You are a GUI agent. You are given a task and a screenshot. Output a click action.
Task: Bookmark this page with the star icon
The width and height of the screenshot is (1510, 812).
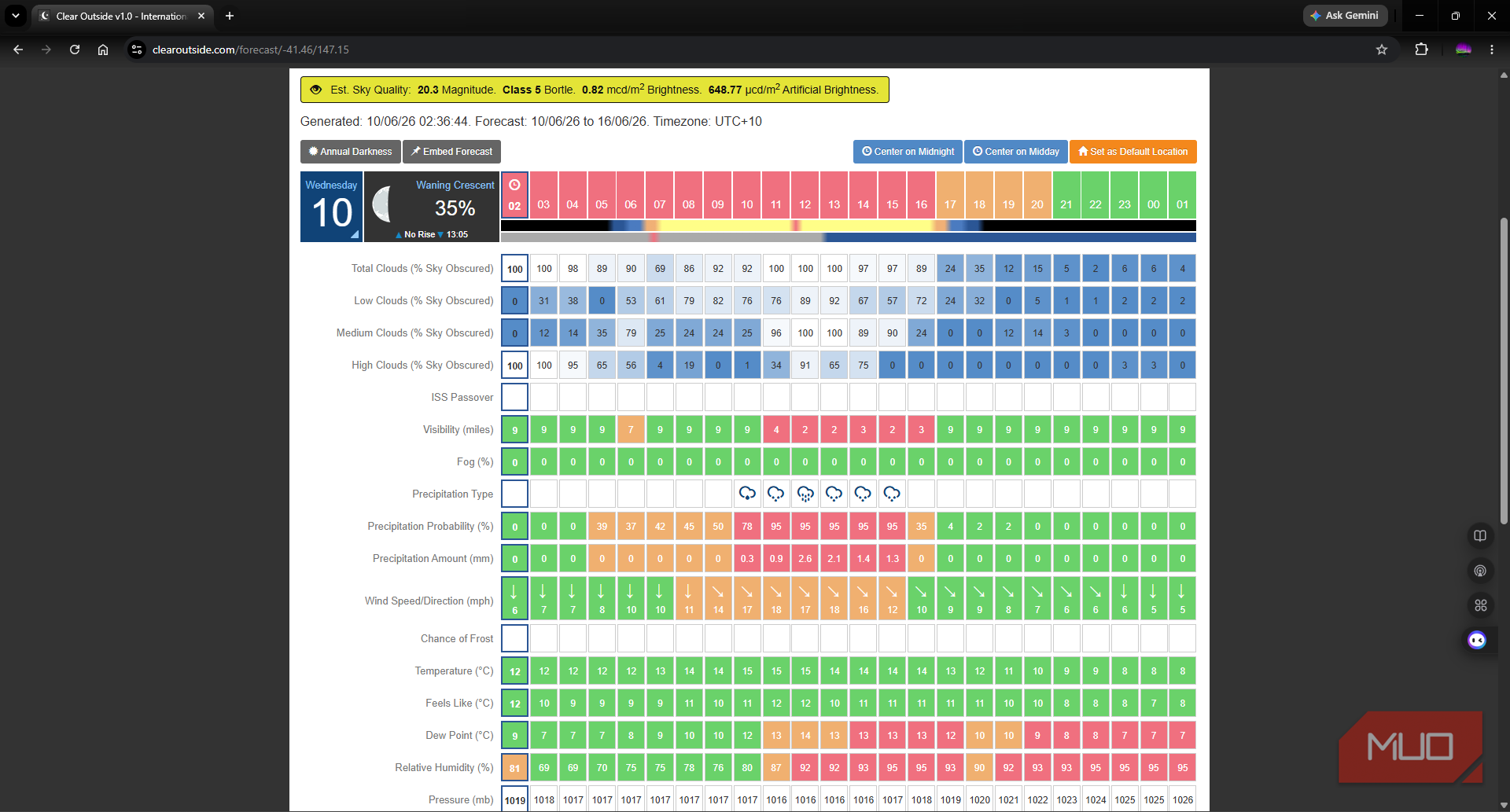[x=1382, y=50]
